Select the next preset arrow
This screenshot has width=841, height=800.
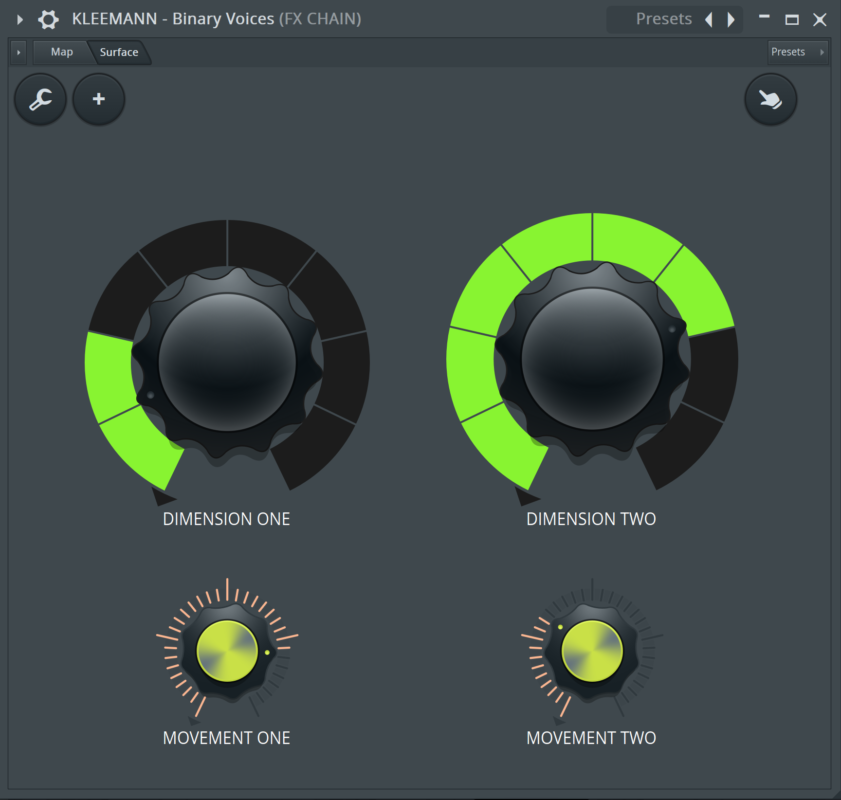tap(731, 19)
